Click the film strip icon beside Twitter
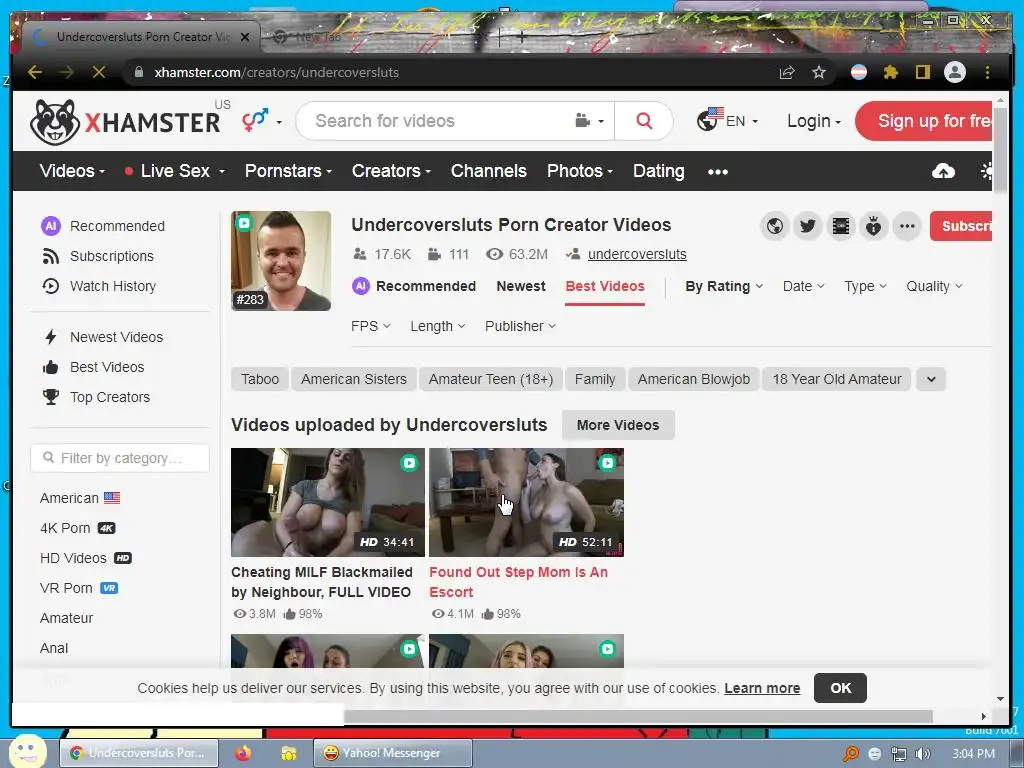The width and height of the screenshot is (1024, 768). pyautogui.click(x=841, y=227)
